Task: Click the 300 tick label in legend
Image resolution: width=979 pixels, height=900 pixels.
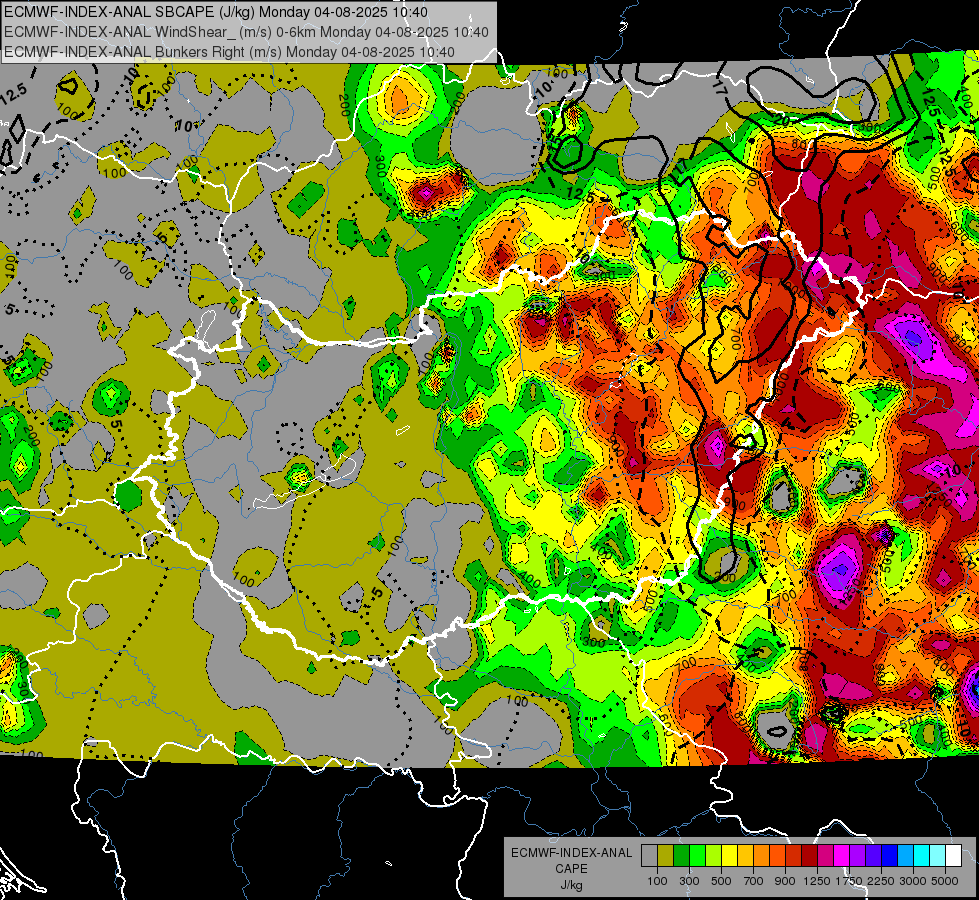Action: tap(689, 881)
